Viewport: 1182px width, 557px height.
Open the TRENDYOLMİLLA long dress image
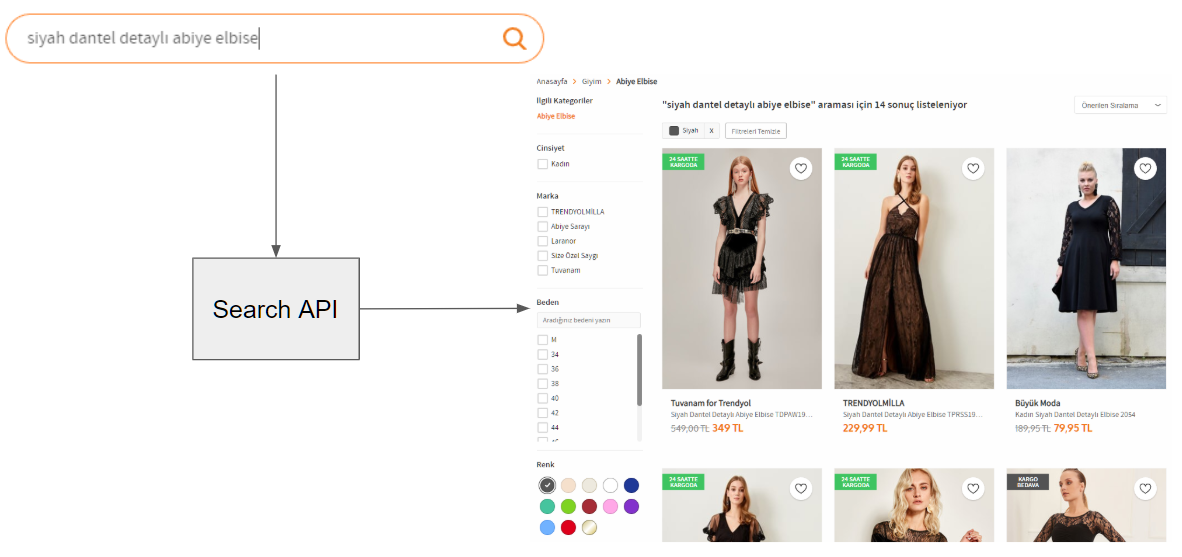(914, 268)
